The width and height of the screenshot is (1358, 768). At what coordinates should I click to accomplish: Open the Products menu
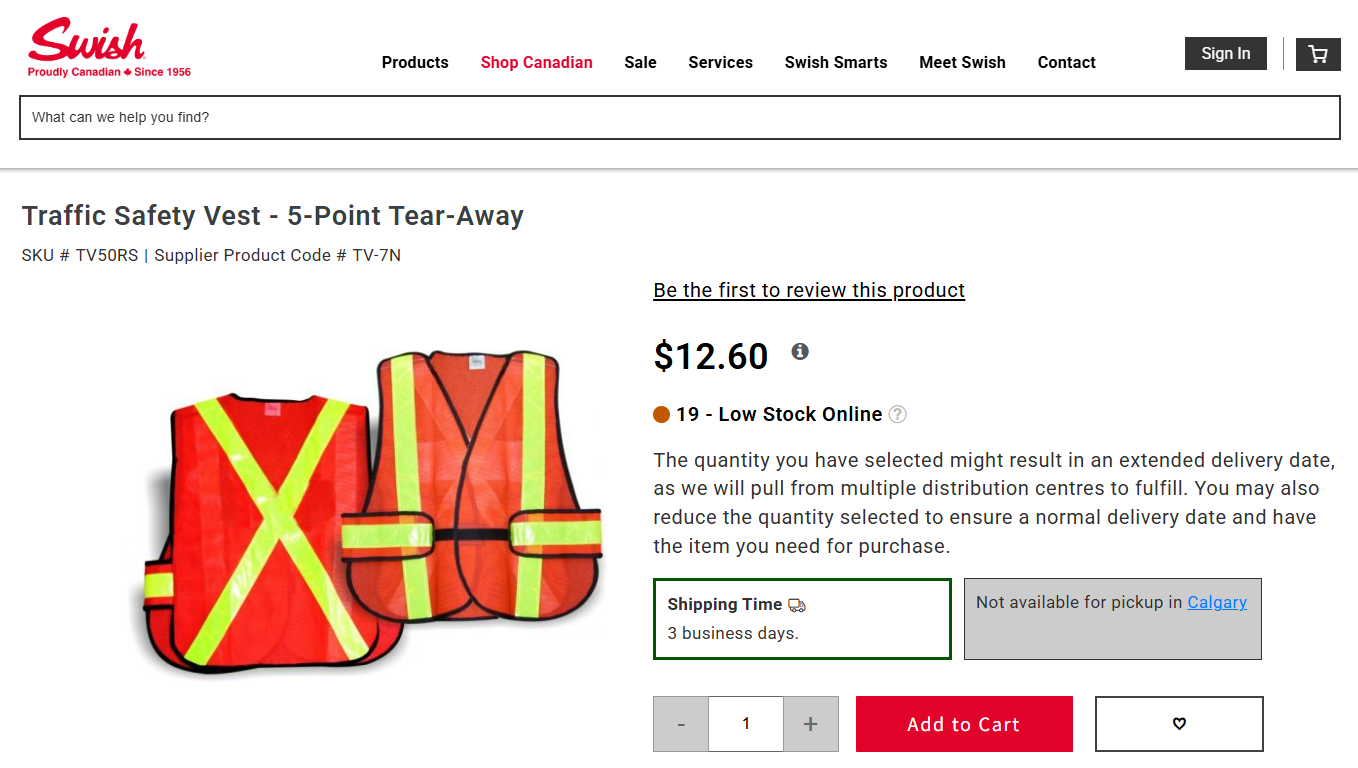[x=415, y=62]
